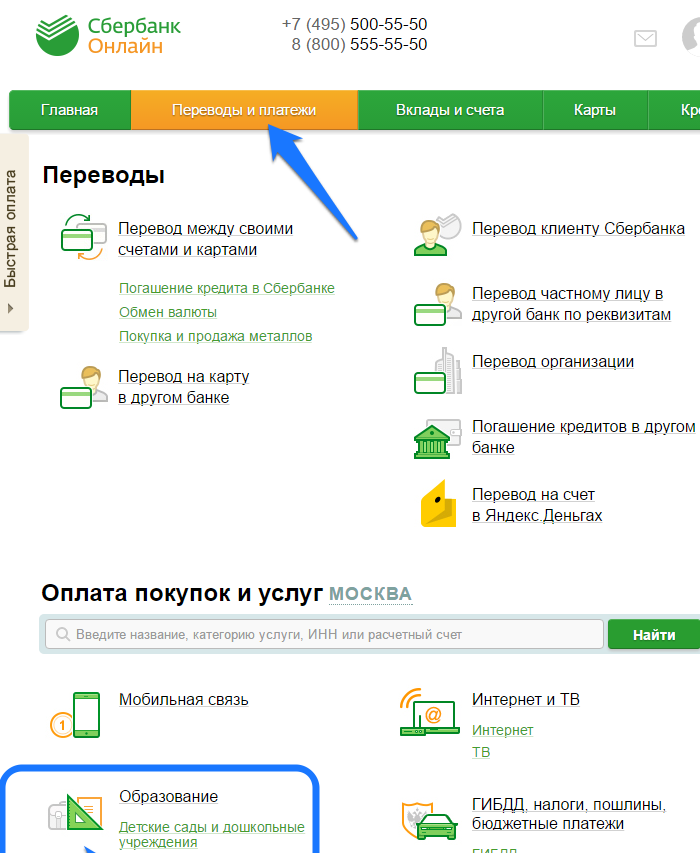
Task: Expand the Быстрая оплата side panel
Action: 14,232
